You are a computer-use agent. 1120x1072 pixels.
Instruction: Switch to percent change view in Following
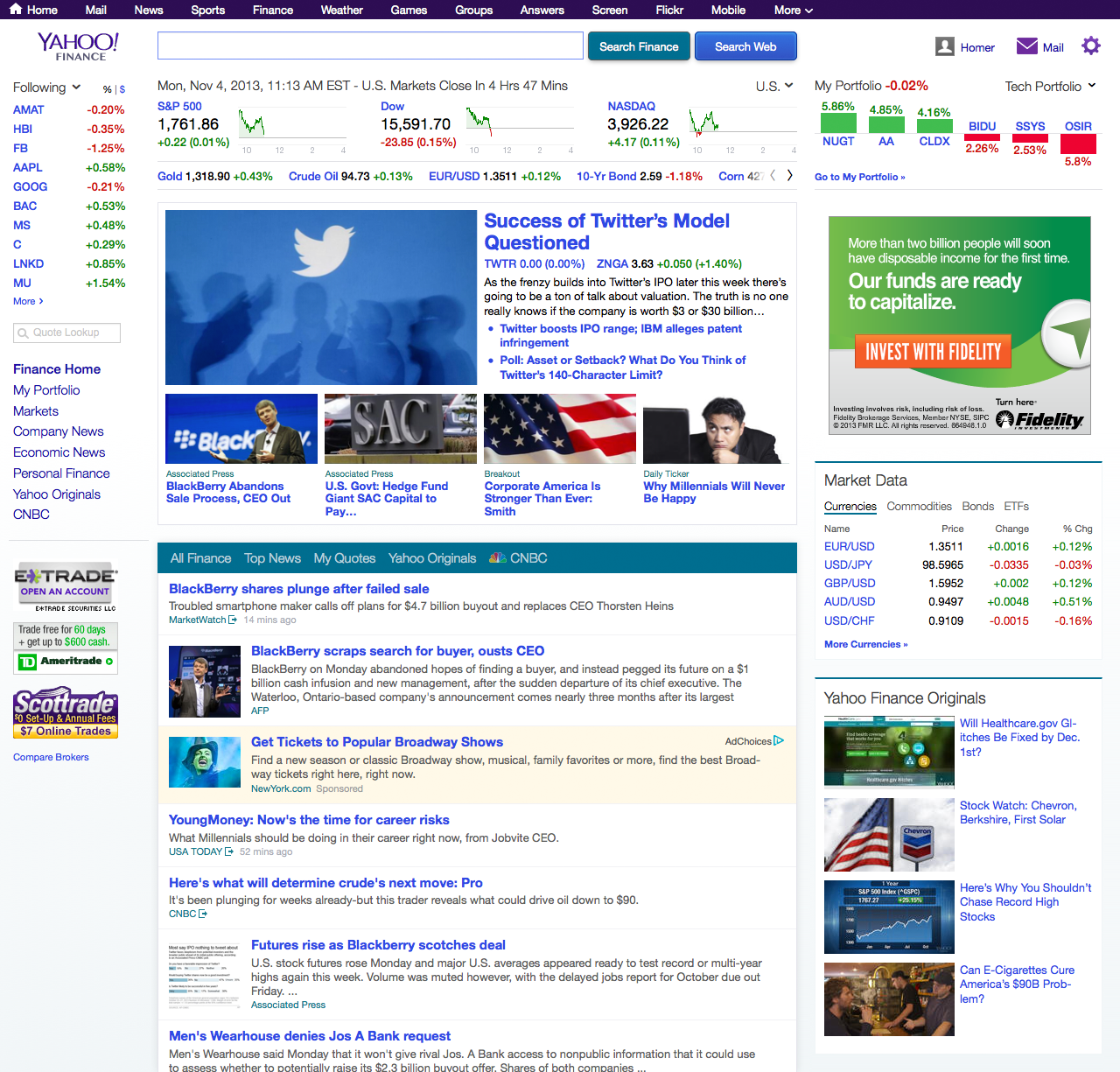pyautogui.click(x=108, y=89)
